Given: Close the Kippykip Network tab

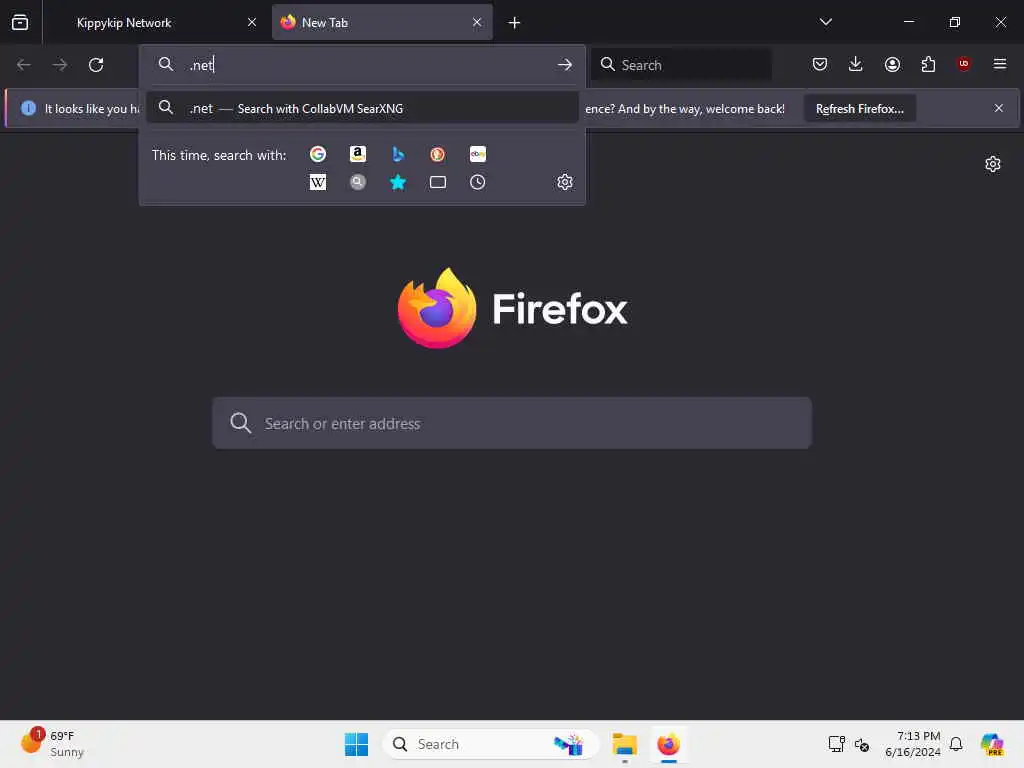Looking at the screenshot, I should coord(252,22).
